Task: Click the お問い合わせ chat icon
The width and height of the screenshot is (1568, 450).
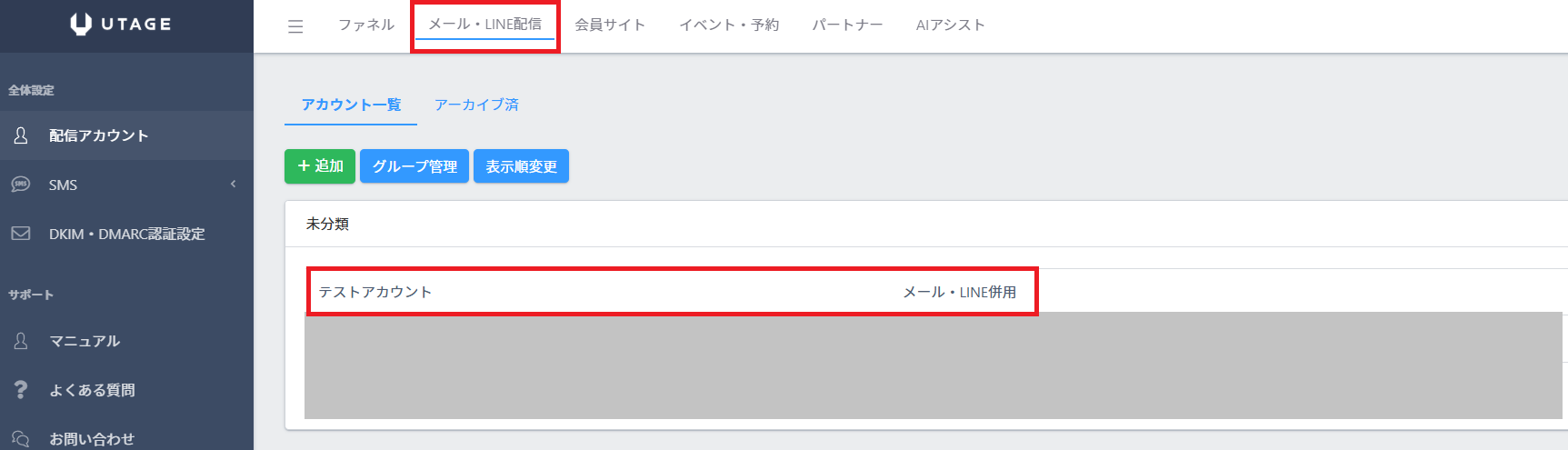Action: tap(21, 438)
